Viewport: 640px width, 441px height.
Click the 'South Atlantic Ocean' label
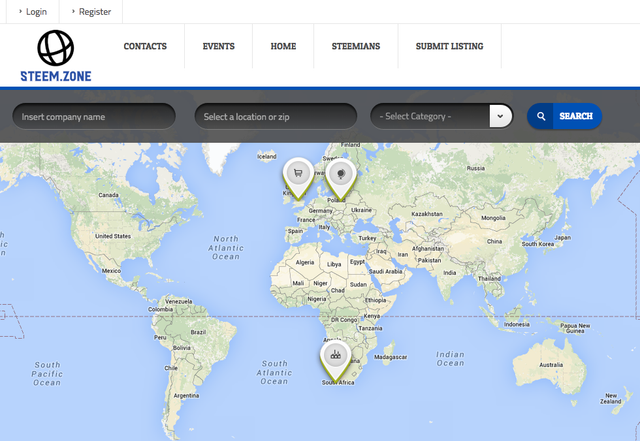(x=274, y=372)
